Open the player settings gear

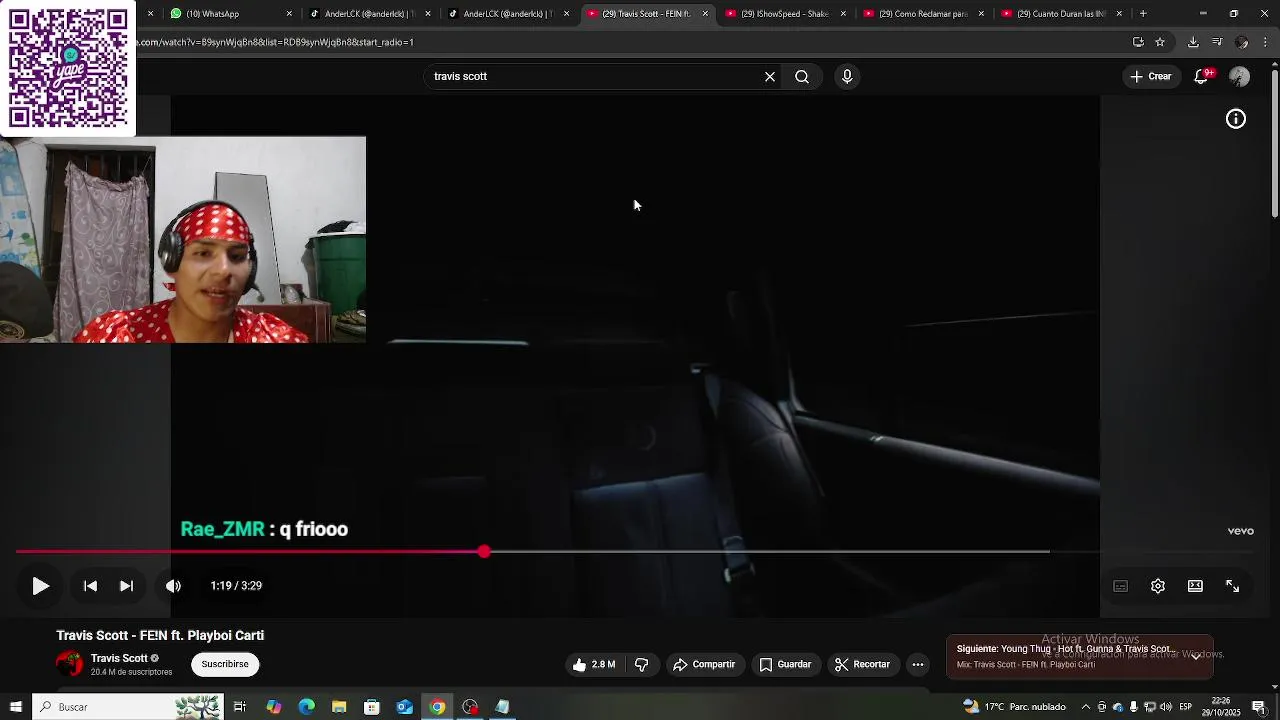pyautogui.click(x=1158, y=586)
